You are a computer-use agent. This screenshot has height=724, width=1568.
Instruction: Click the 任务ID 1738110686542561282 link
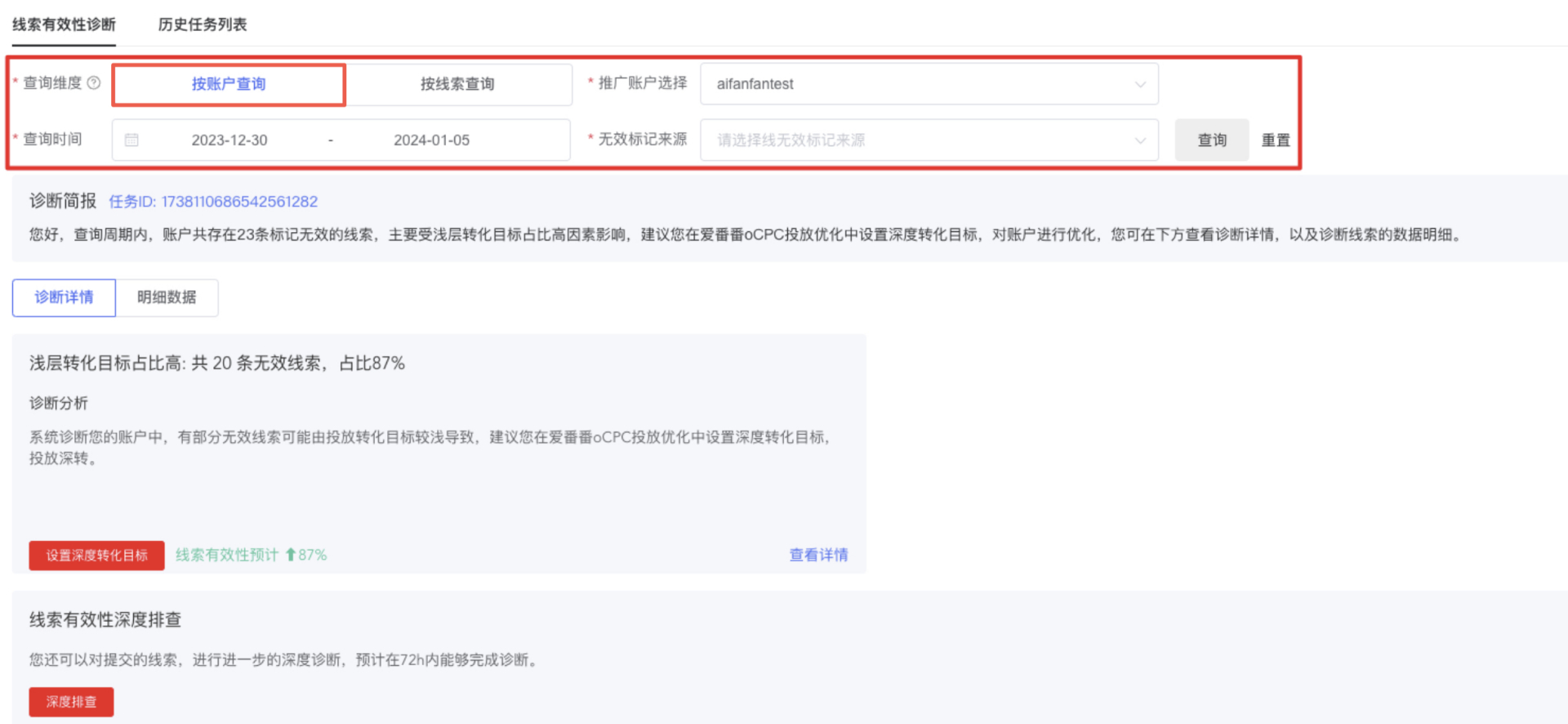point(213,202)
